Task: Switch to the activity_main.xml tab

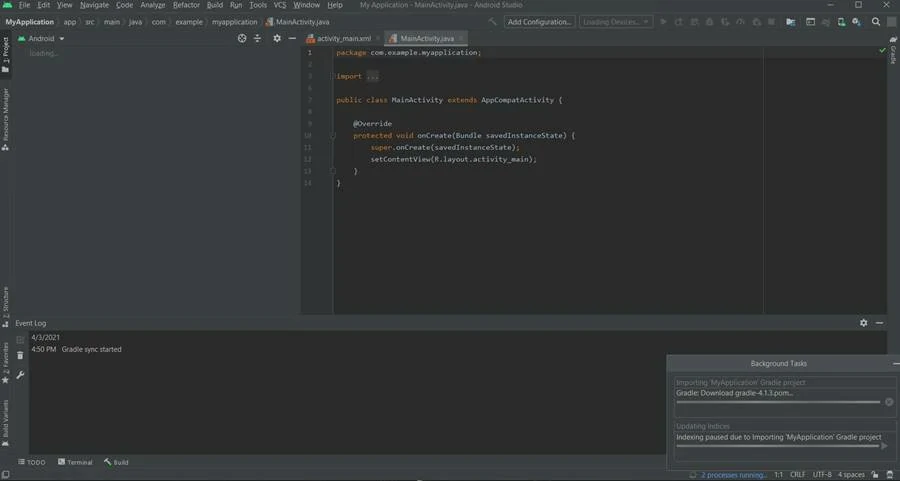Action: tap(343, 38)
